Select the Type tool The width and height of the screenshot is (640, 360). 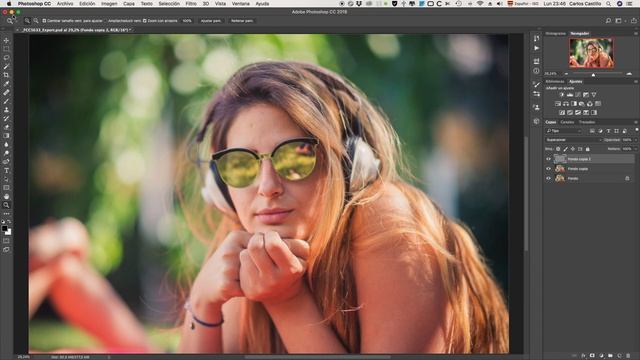pos(6,171)
